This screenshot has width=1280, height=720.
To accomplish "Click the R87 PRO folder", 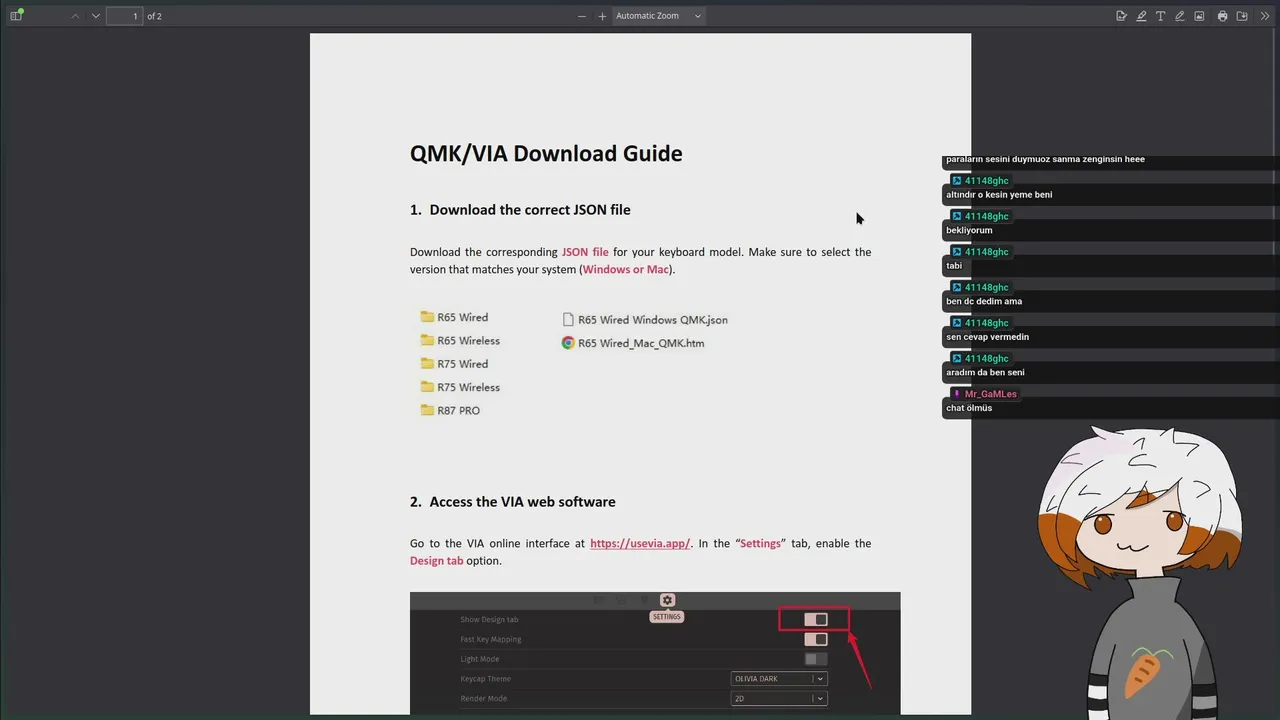I will (450, 410).
